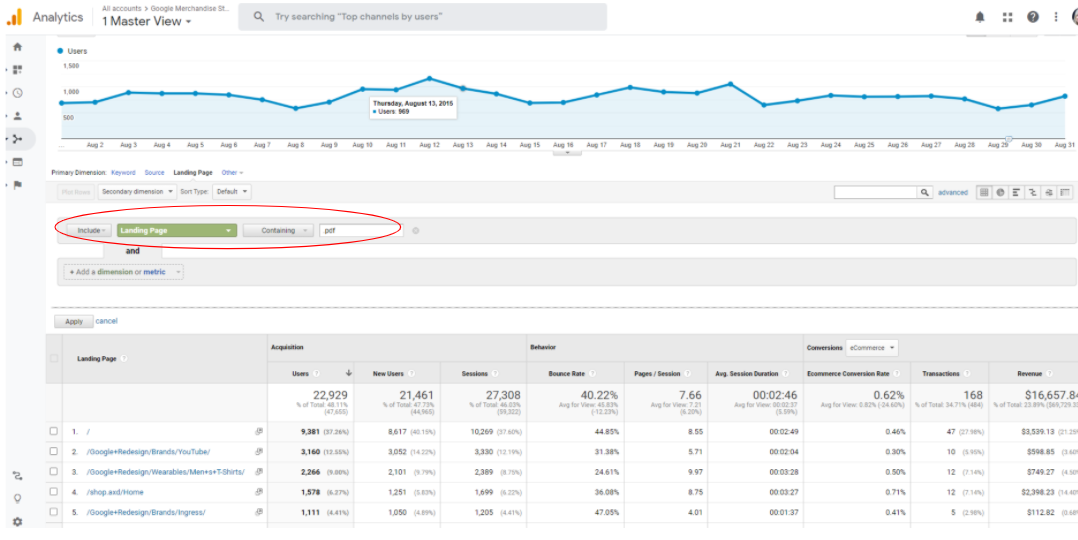This screenshot has height=540, width=1078.
Task: Open the Admin gear icon at bottom left
Action: (x=17, y=522)
